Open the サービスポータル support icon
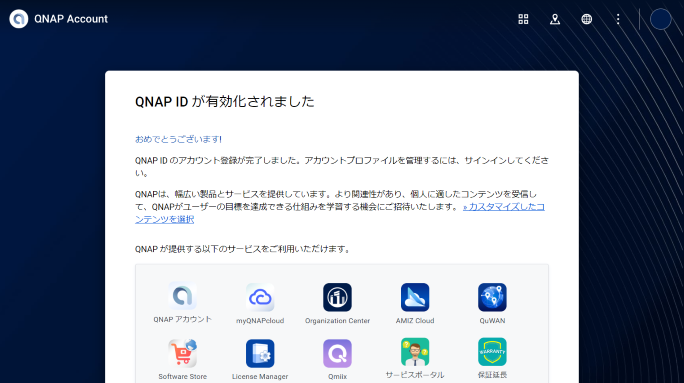Image resolution: width=684 pixels, height=383 pixels. (415, 352)
